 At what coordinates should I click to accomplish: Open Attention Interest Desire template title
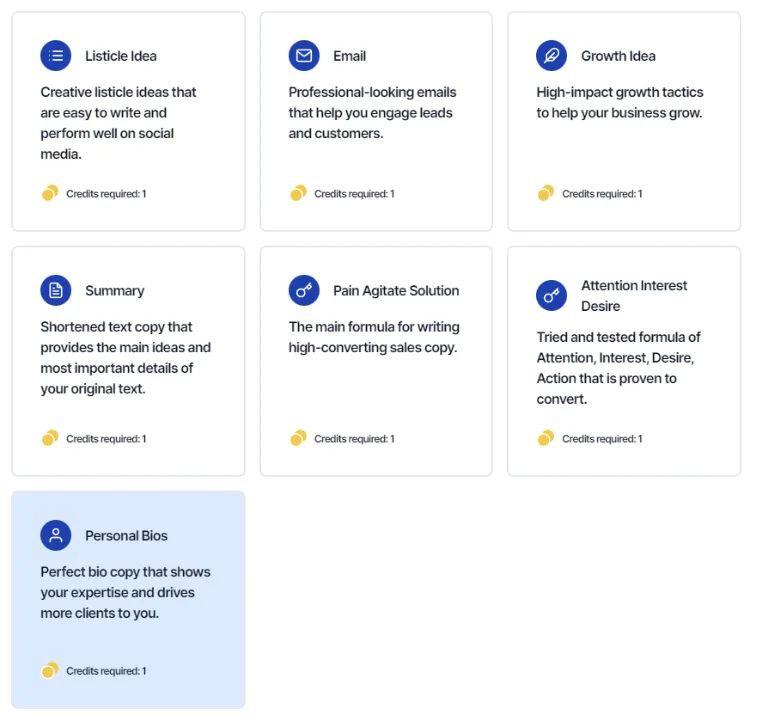pyautogui.click(x=634, y=296)
